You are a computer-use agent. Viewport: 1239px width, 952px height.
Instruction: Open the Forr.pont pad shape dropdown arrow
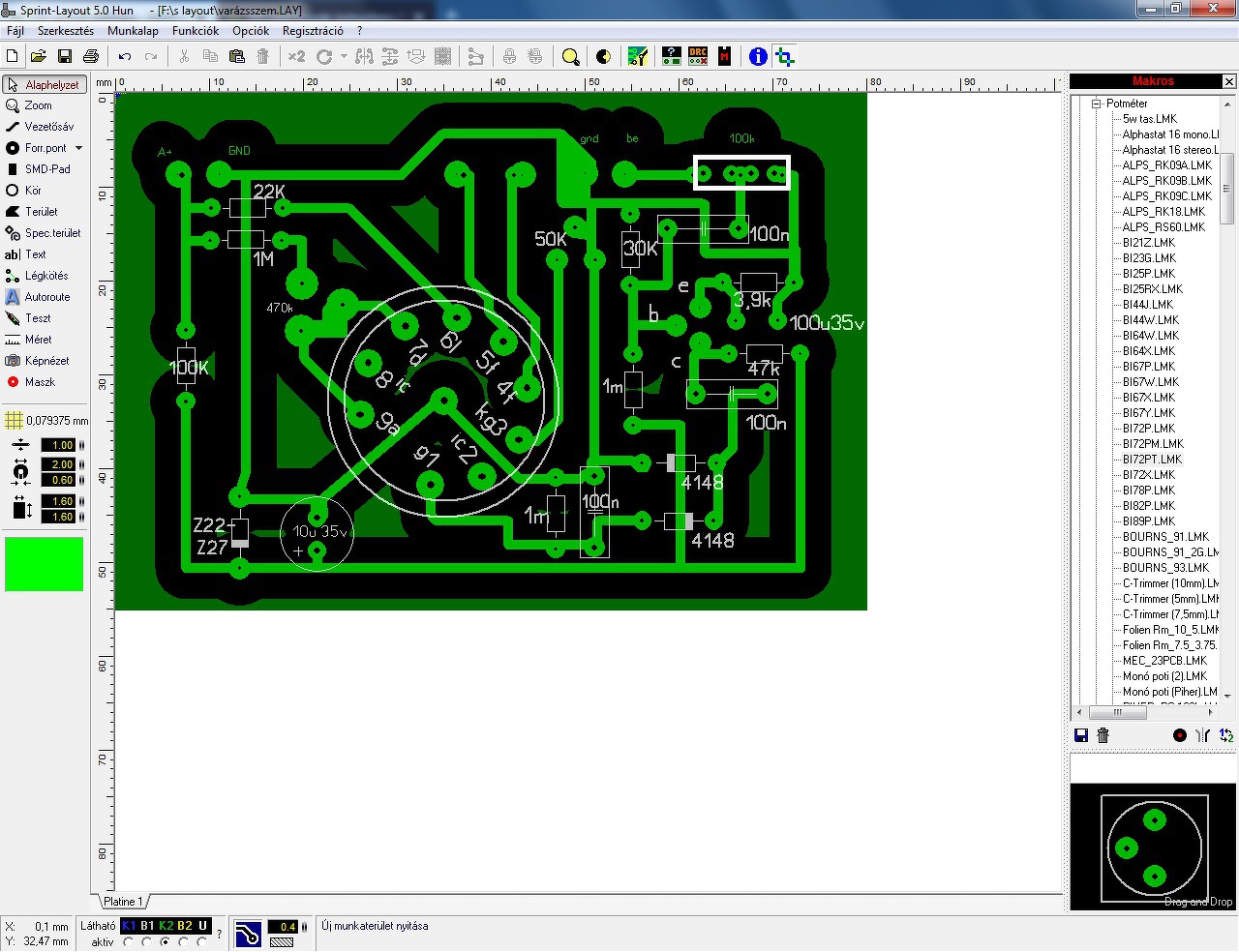tap(78, 148)
